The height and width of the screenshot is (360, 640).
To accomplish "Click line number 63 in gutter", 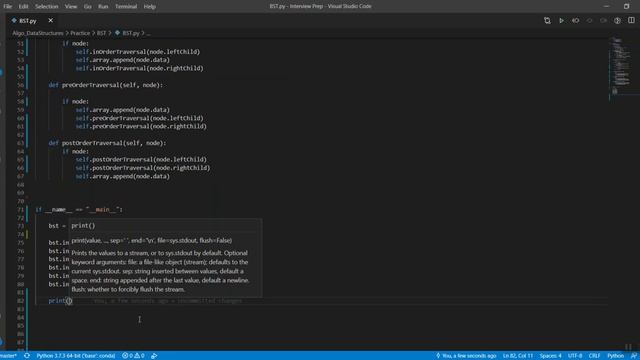I will pyautogui.click(x=20, y=143).
